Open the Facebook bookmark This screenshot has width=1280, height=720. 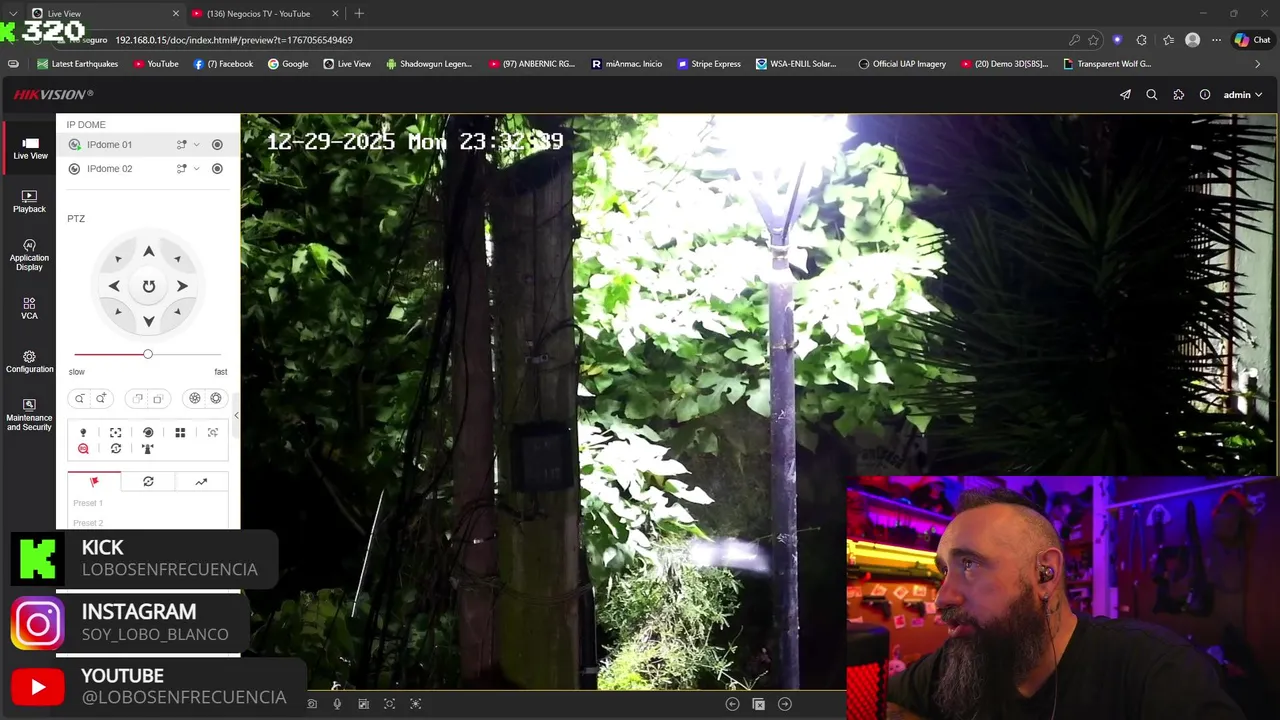(223, 64)
